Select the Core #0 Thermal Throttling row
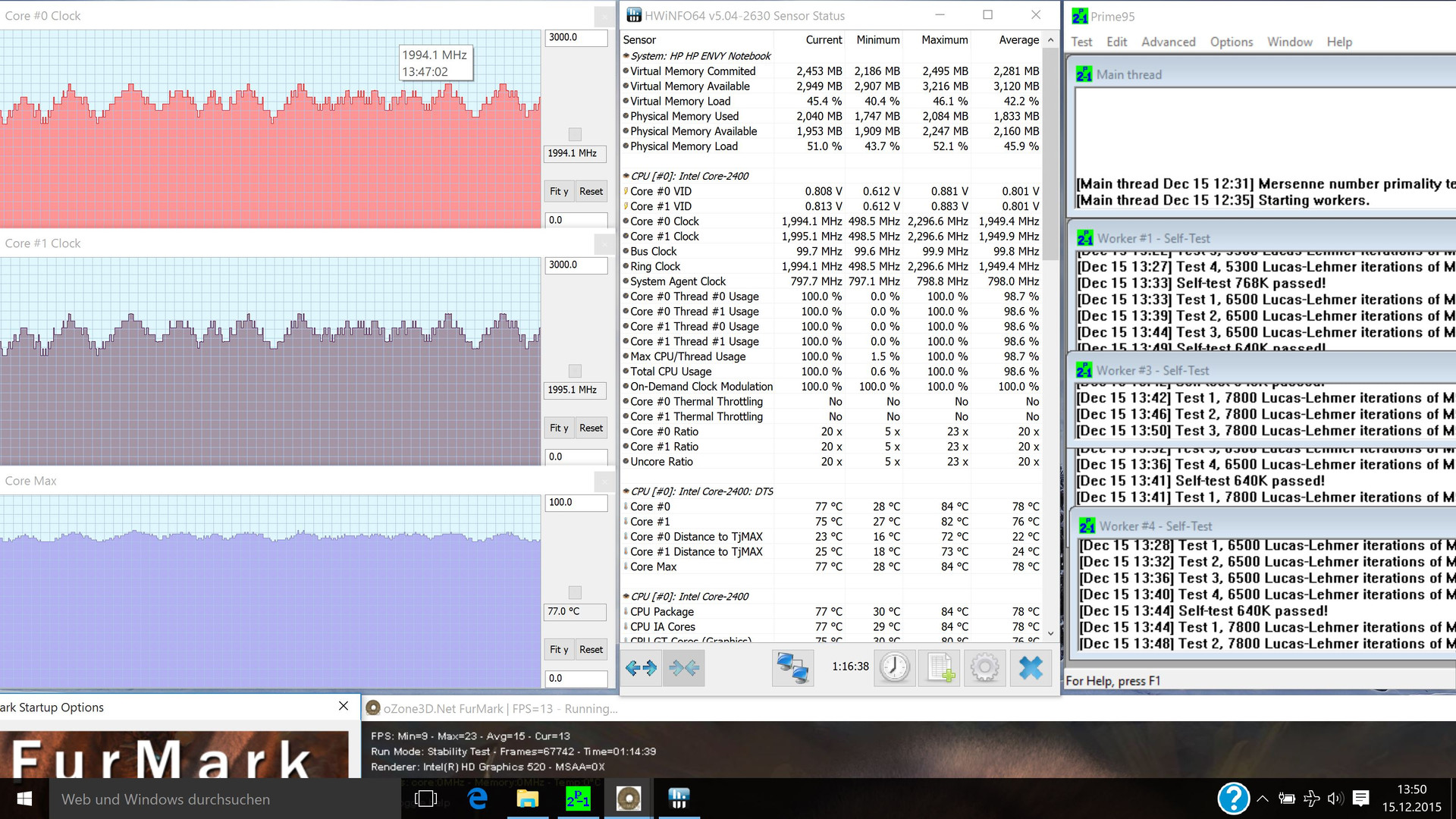 click(831, 401)
